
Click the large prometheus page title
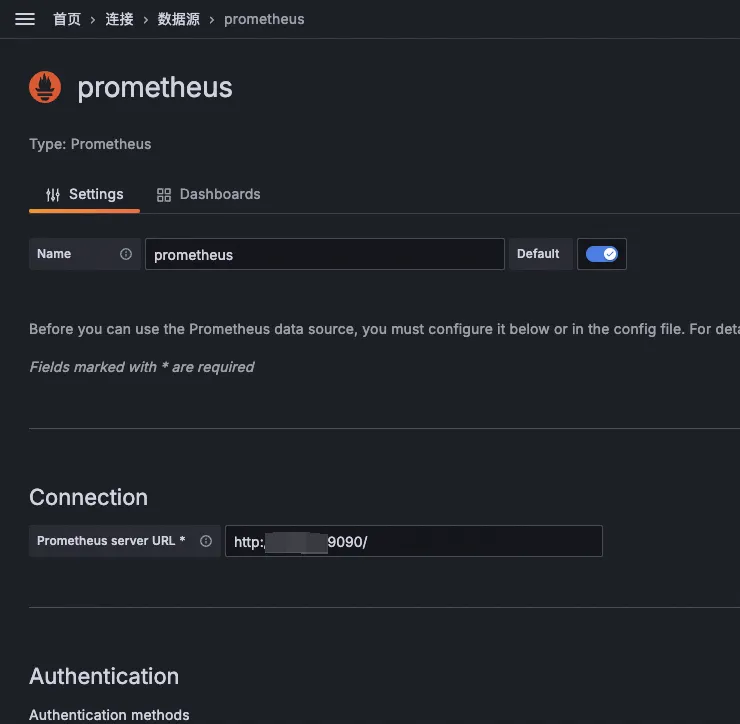click(x=155, y=87)
